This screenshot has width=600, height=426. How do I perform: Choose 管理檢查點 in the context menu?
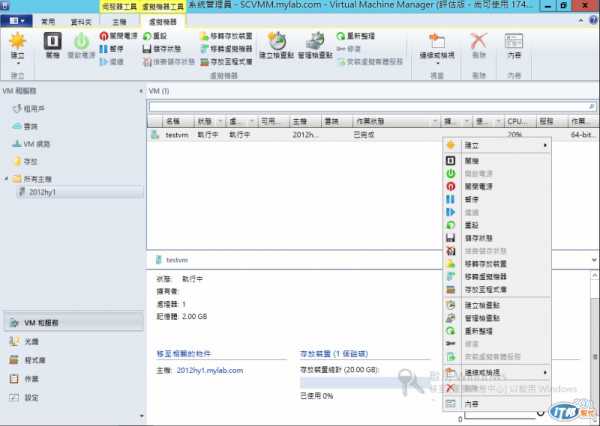coord(496,318)
